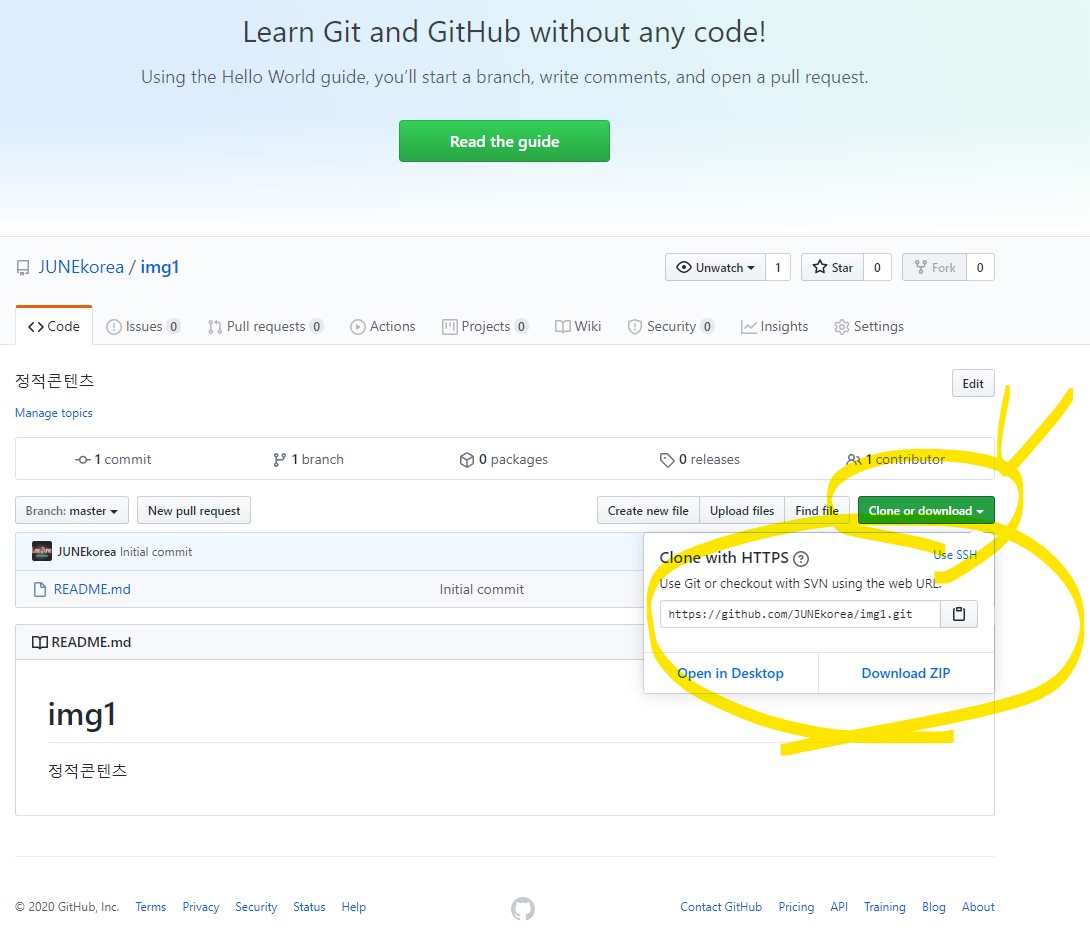1090x949 pixels.
Task: Open the footer Security link
Action: coord(256,907)
